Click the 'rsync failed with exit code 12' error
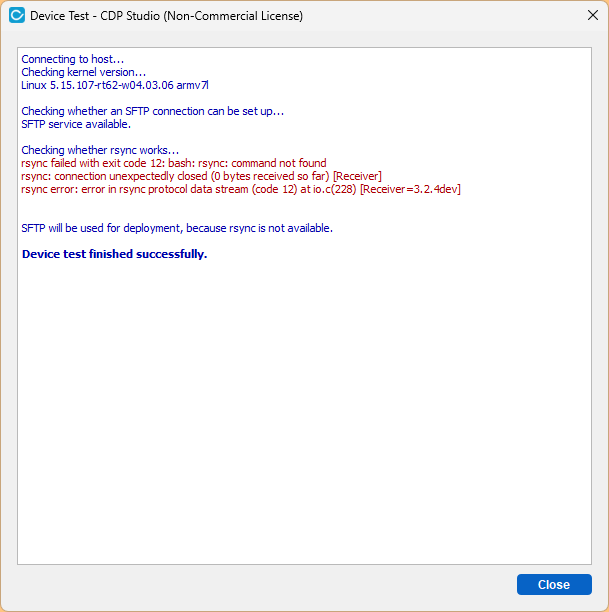Viewport: 609px width, 612px height. (174, 163)
